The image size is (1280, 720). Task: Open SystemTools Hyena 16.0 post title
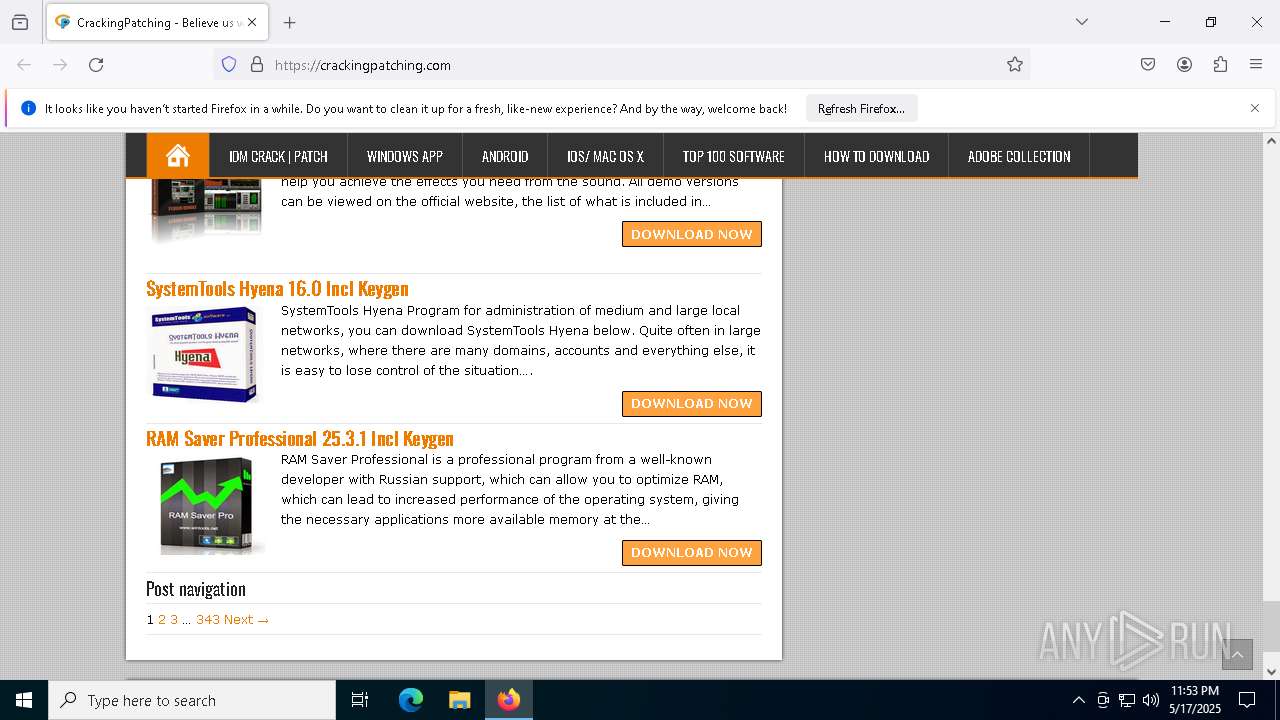[277, 289]
